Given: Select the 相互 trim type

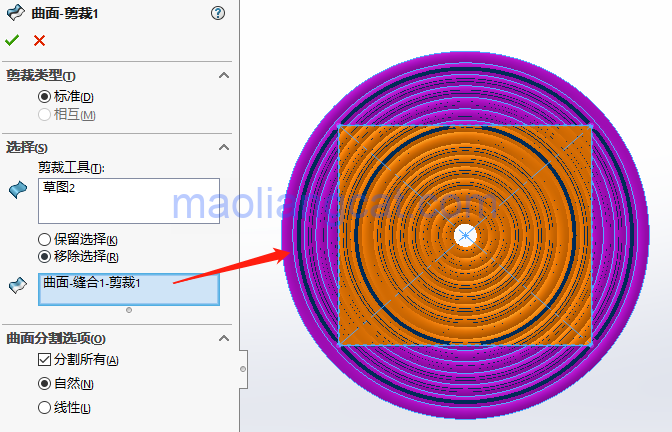Looking at the screenshot, I should tap(44, 114).
